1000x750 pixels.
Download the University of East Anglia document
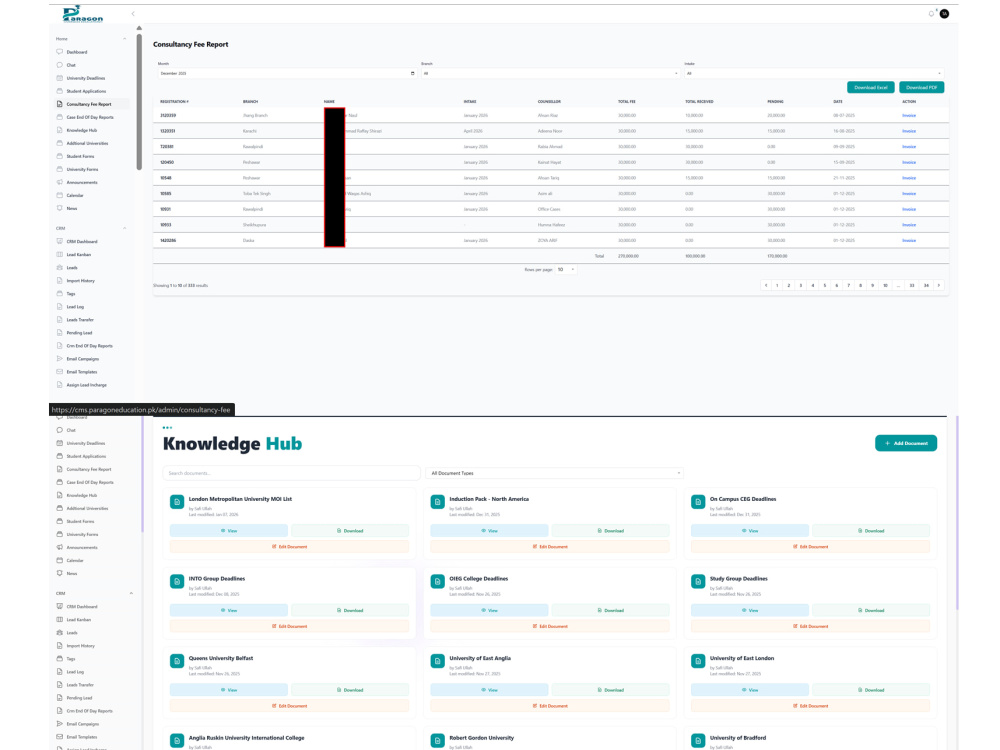[611, 690]
